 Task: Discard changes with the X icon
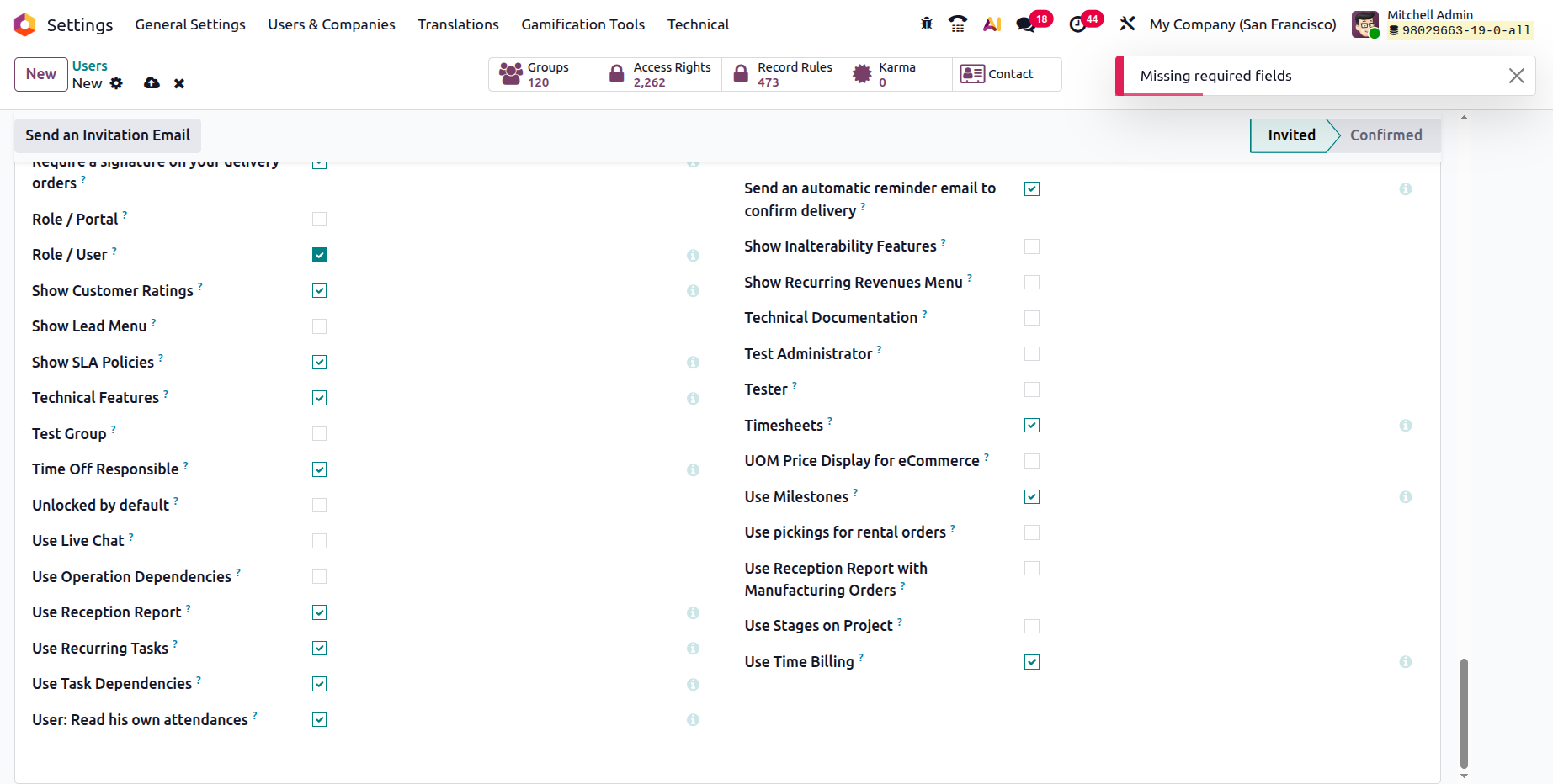coord(179,83)
